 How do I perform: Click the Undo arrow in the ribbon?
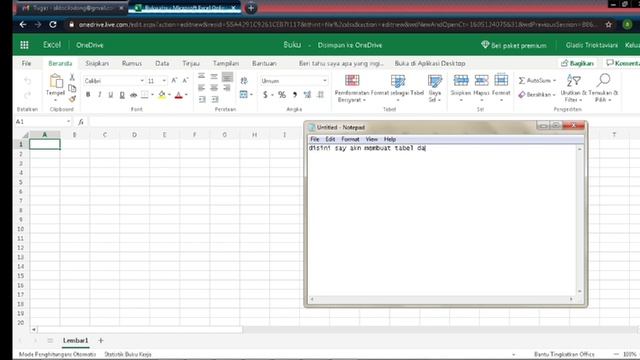(x=27, y=81)
